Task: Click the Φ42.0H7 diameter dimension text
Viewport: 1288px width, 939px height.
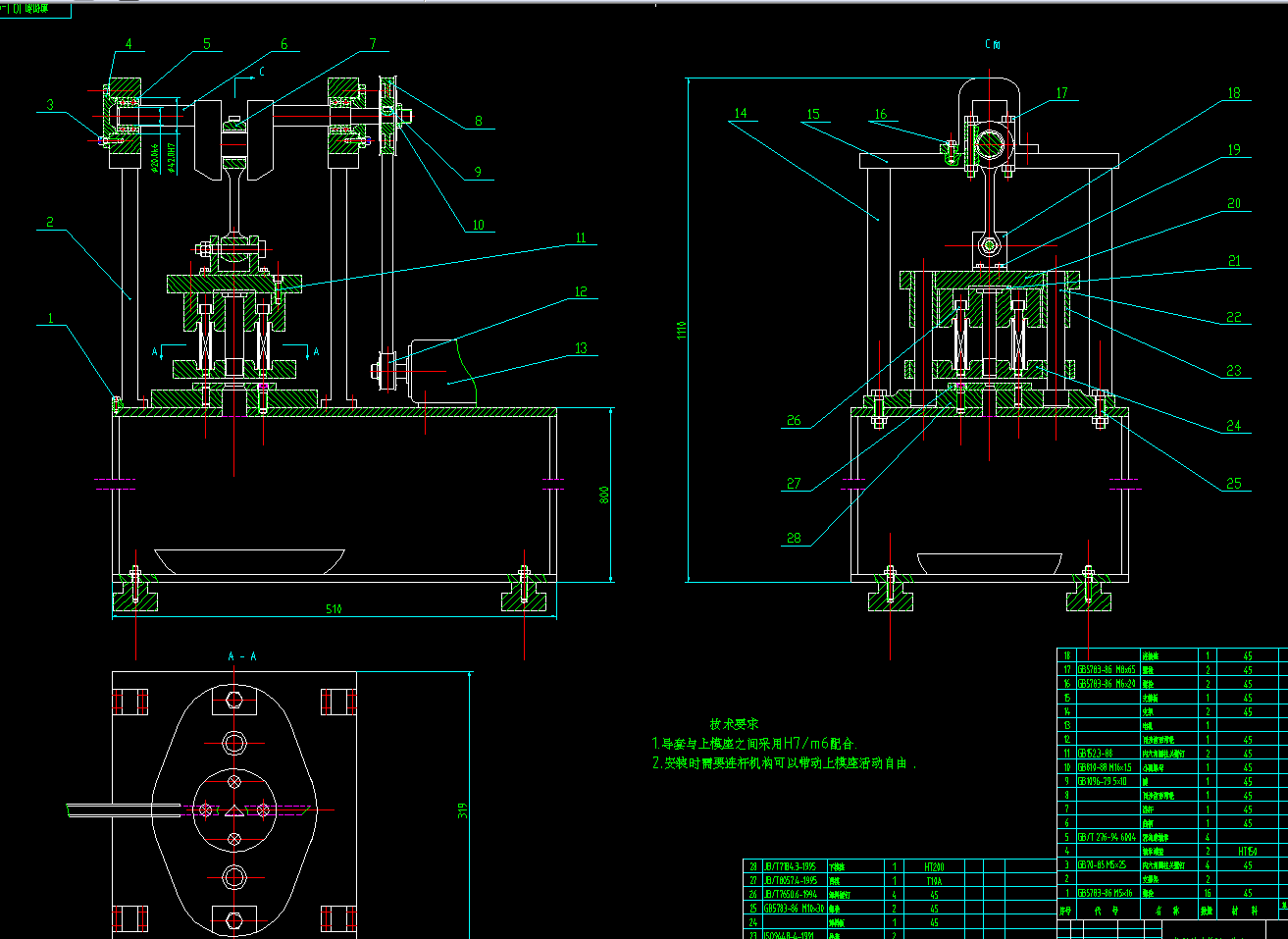Action: pyautogui.click(x=171, y=158)
